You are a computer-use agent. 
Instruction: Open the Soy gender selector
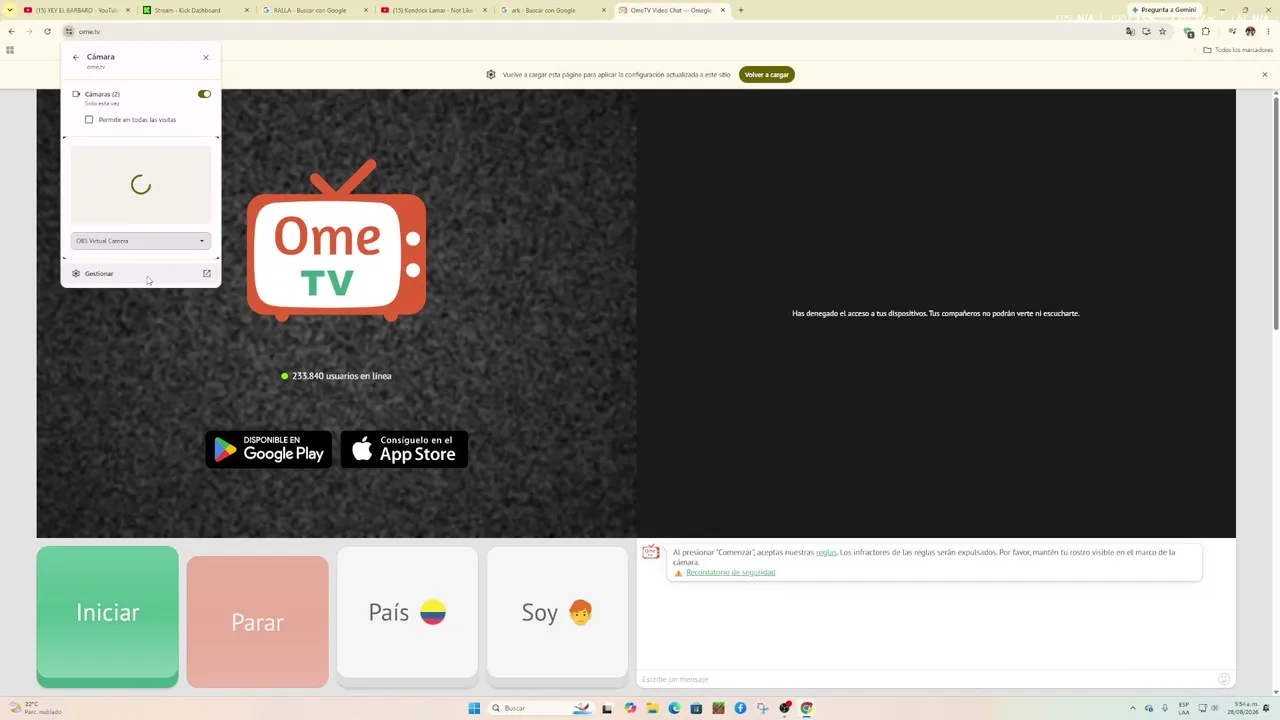(x=557, y=614)
